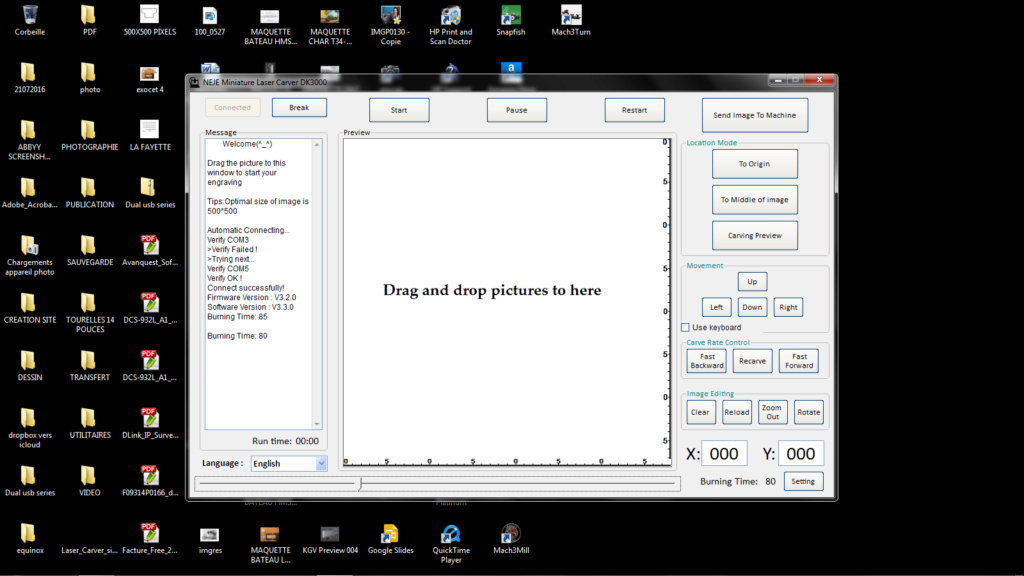The width and height of the screenshot is (1024, 576).
Task: Select the TOURELLES 14 POUCES folder
Action: tap(89, 313)
